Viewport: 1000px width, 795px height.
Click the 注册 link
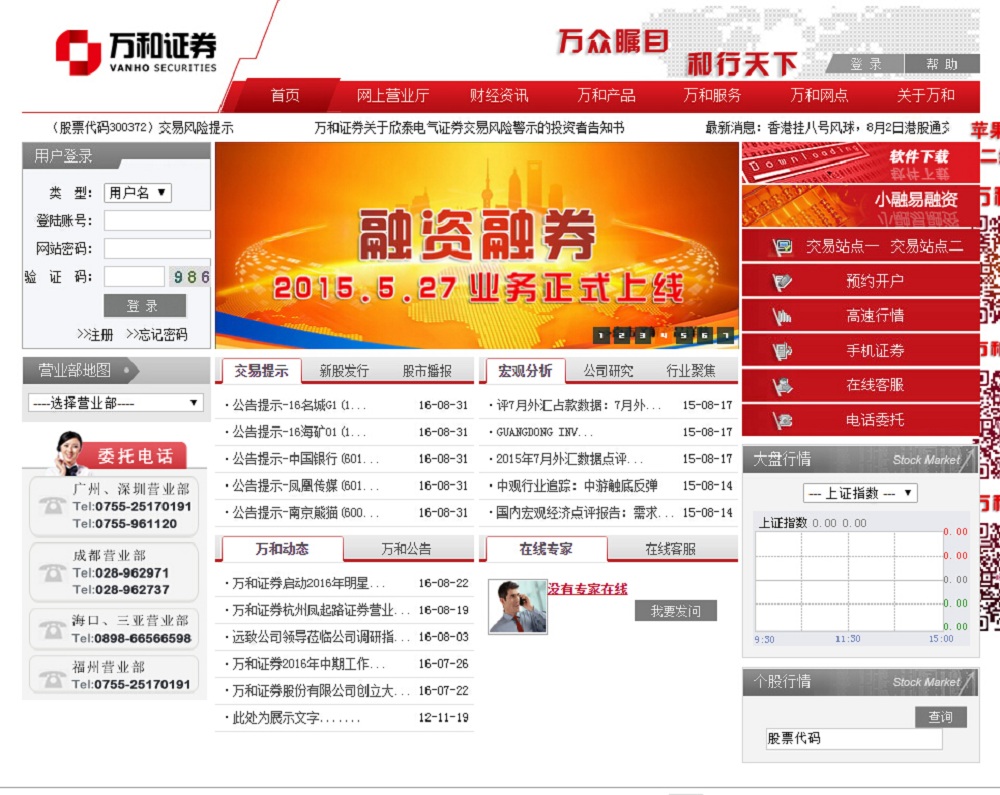94,335
